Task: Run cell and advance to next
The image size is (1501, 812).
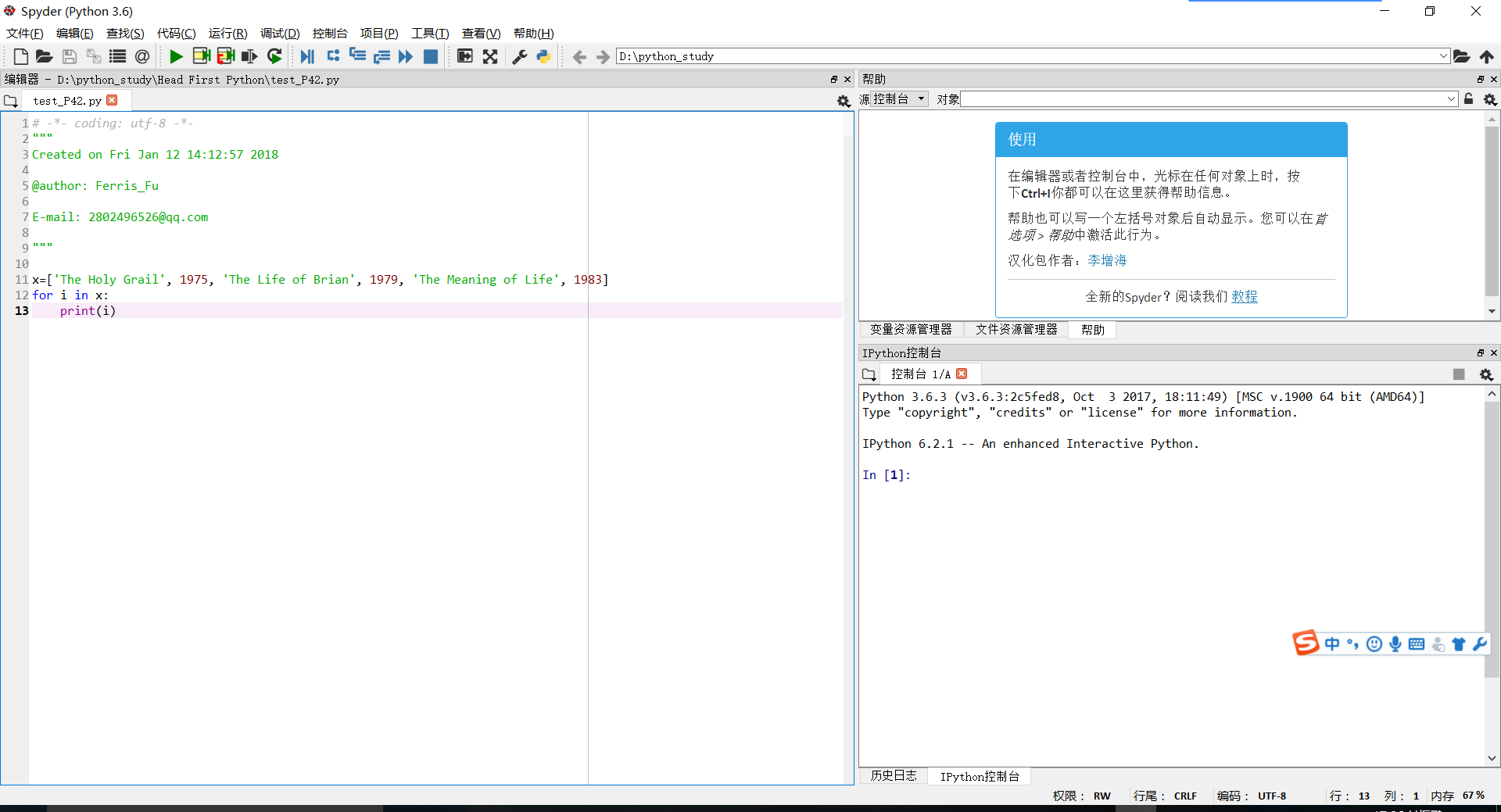Action: [226, 56]
